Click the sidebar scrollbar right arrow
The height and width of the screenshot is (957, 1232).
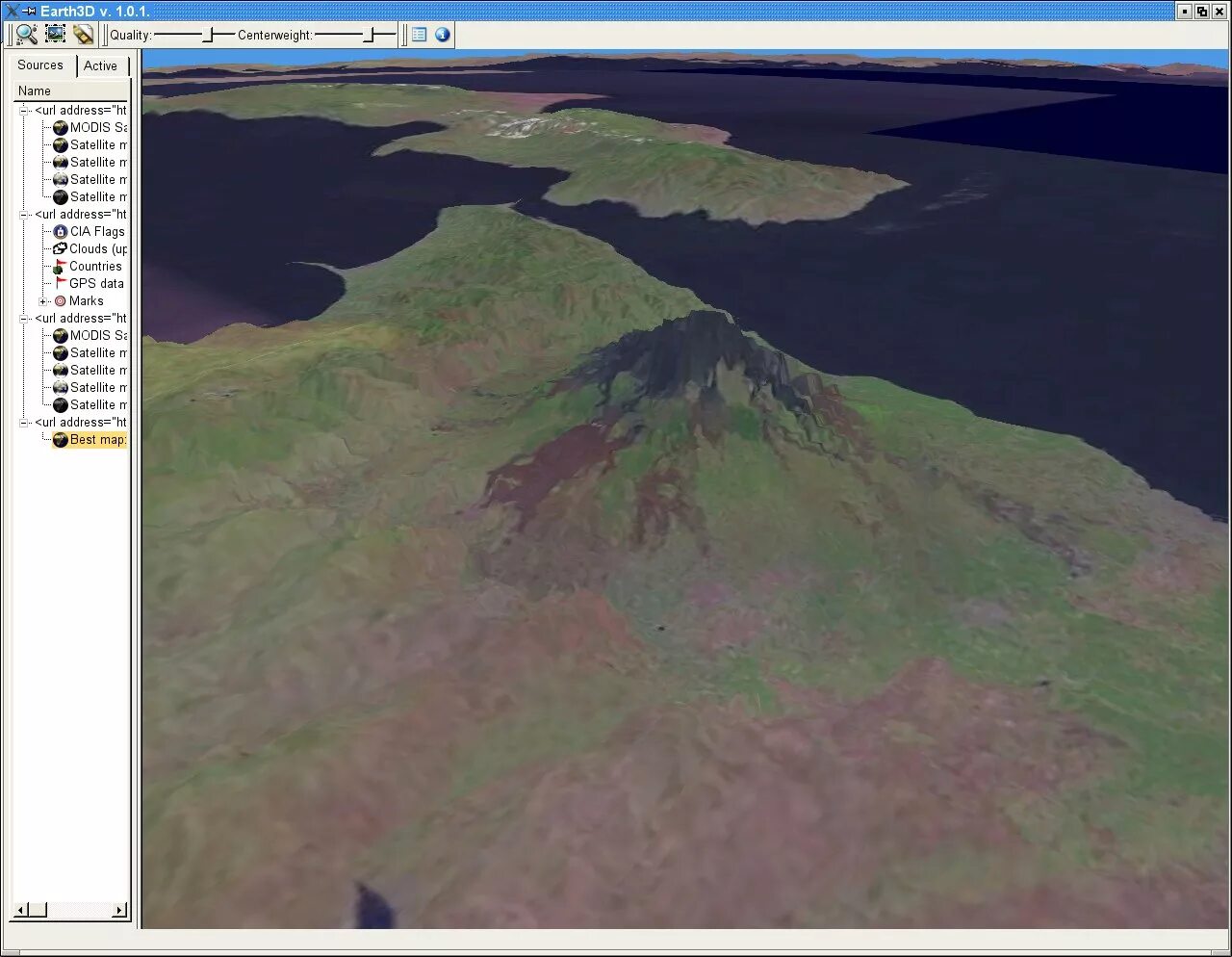click(120, 910)
